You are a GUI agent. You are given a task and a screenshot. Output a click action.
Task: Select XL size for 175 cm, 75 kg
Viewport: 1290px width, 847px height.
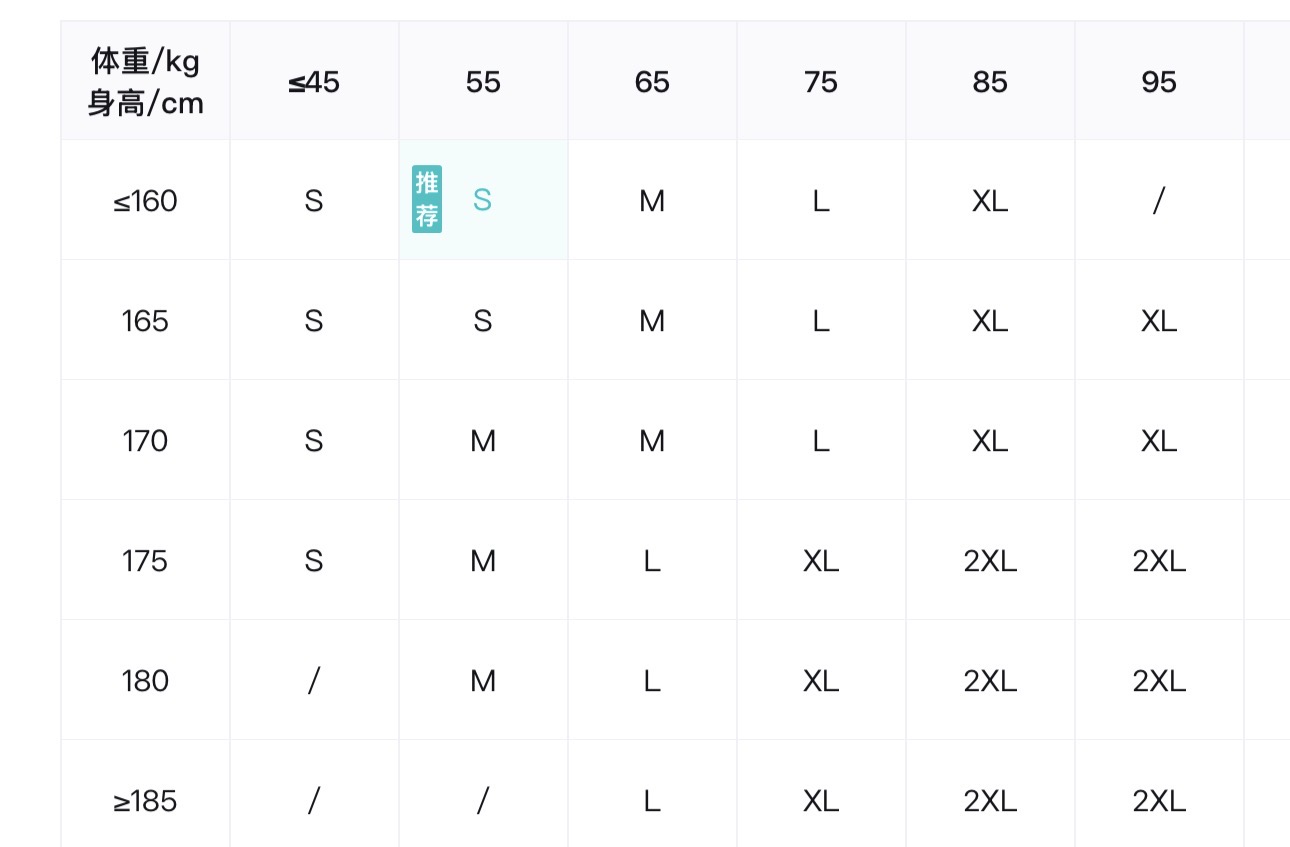click(821, 561)
